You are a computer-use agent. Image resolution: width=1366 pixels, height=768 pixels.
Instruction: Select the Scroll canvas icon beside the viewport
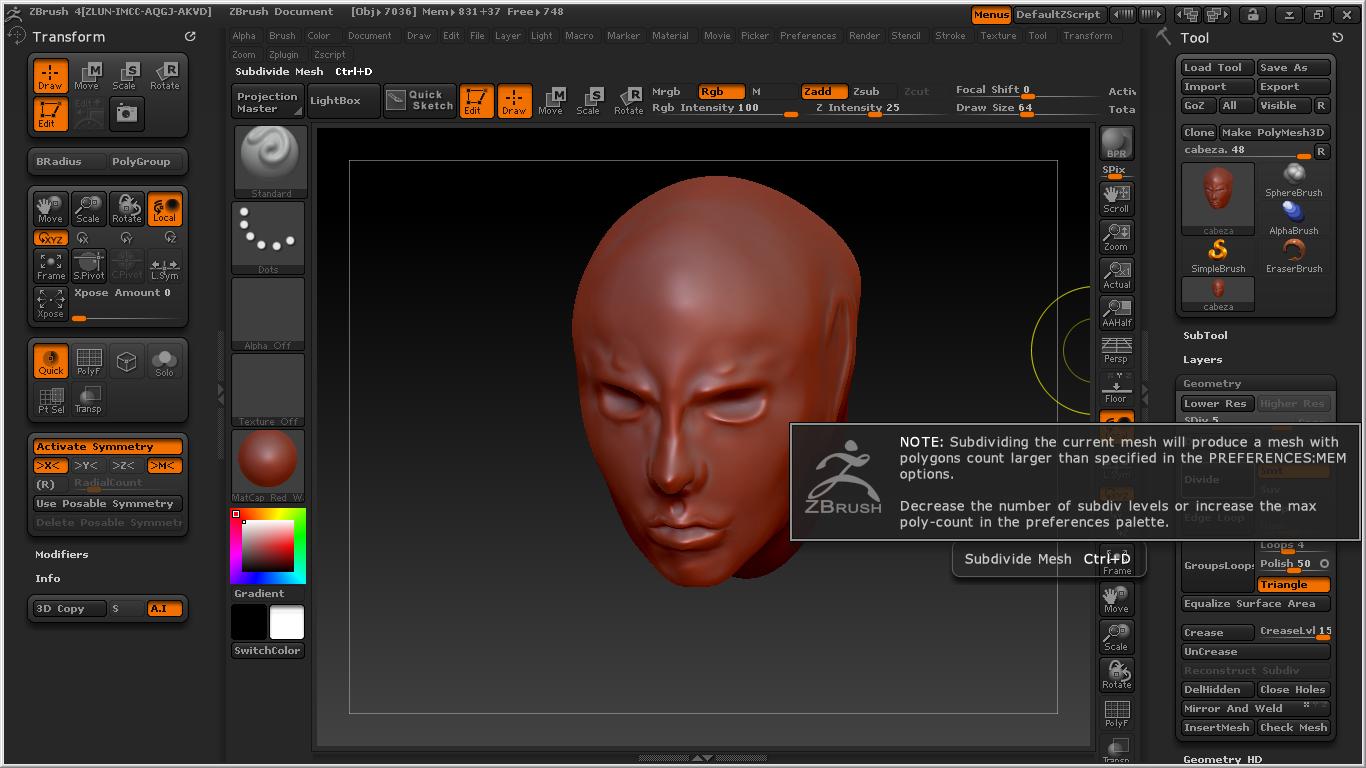click(1116, 198)
